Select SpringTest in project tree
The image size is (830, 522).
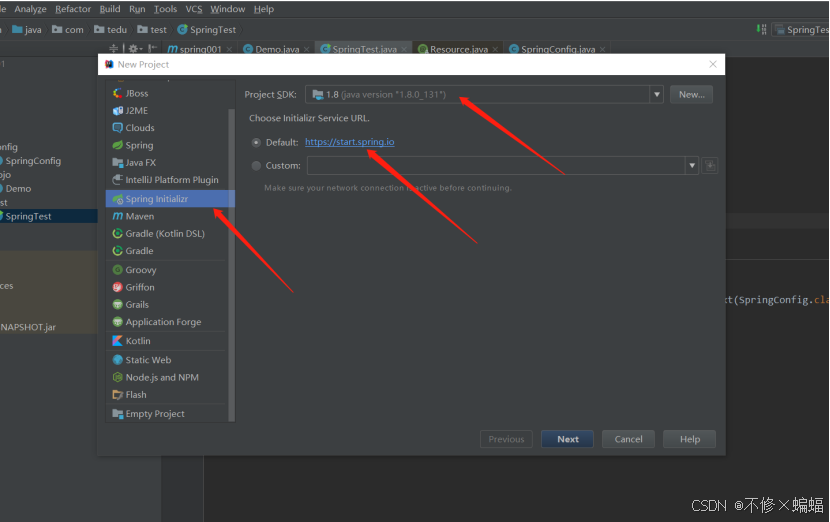pyautogui.click(x=29, y=216)
